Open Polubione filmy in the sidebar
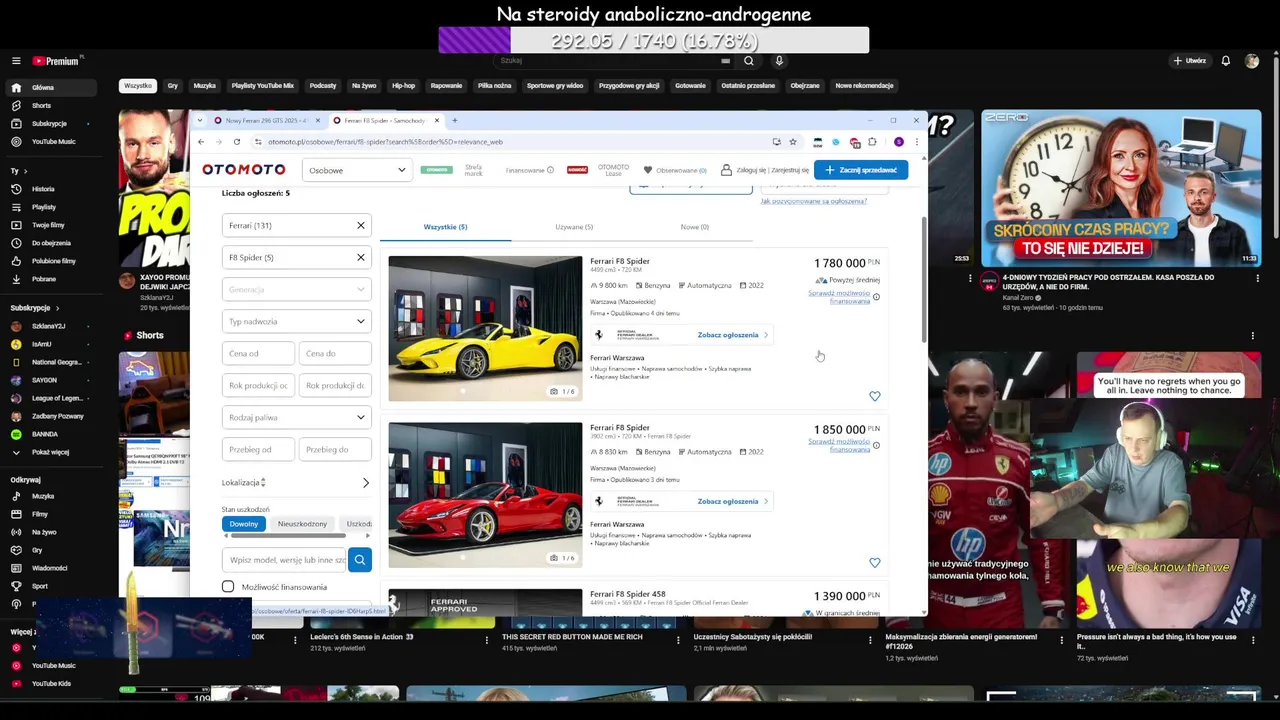1280x720 pixels. pos(53,261)
